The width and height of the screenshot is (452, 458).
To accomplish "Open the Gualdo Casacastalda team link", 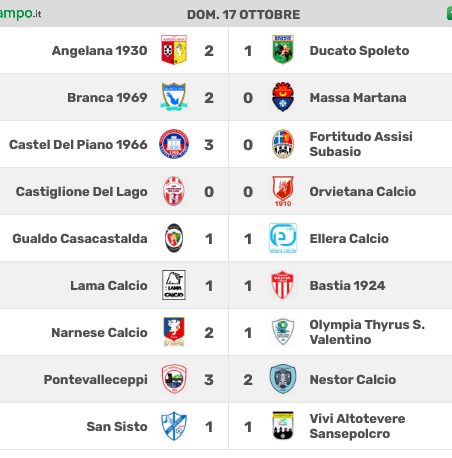I will pyautogui.click(x=80, y=239).
